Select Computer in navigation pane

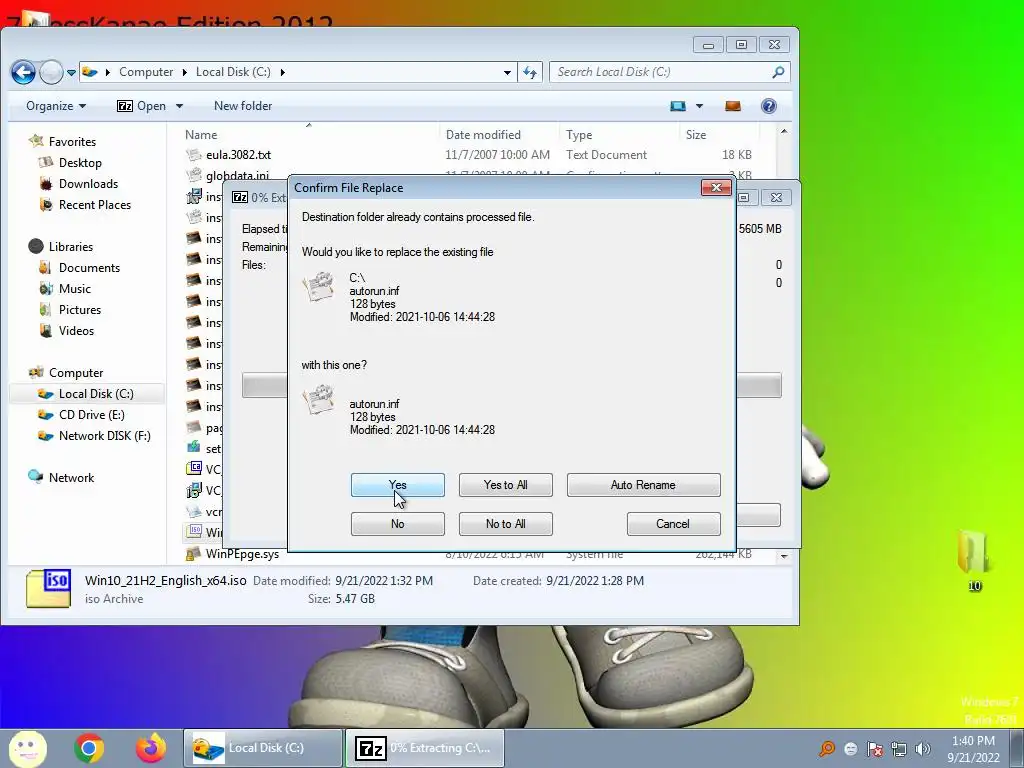(x=76, y=373)
